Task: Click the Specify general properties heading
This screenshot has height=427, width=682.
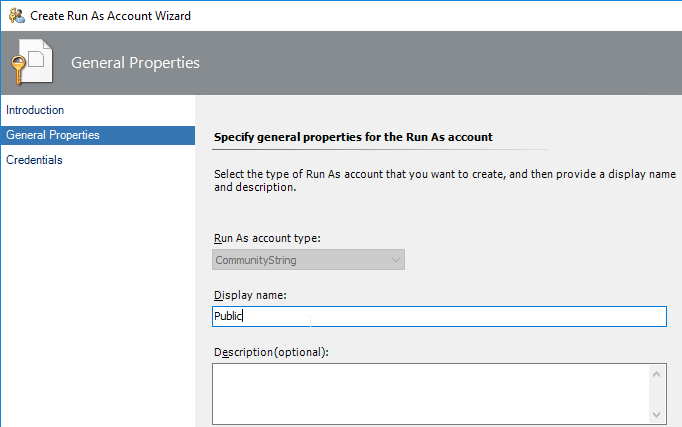Action: 353,137
